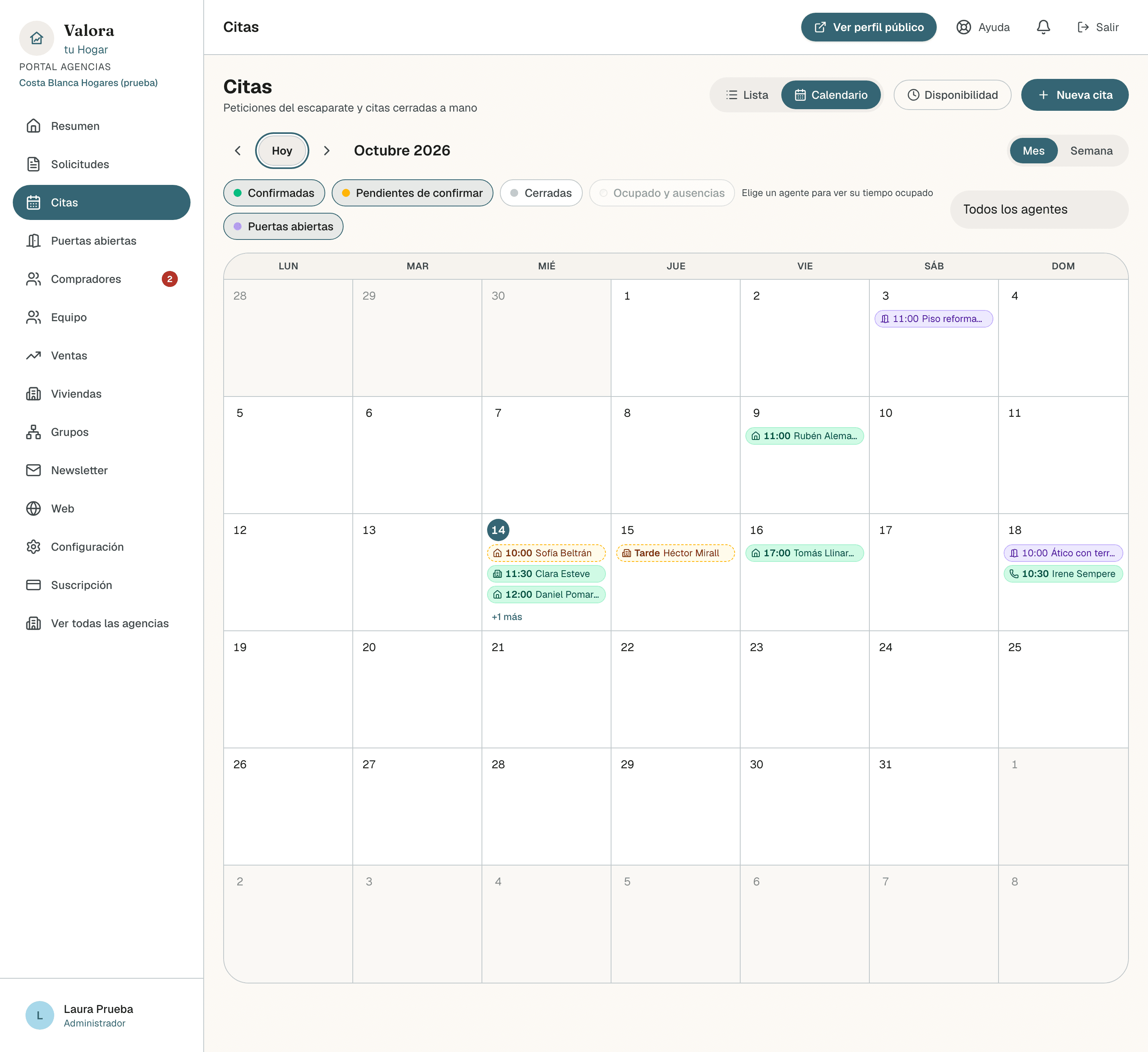Toggle the Cerradas filter chip

(x=541, y=193)
